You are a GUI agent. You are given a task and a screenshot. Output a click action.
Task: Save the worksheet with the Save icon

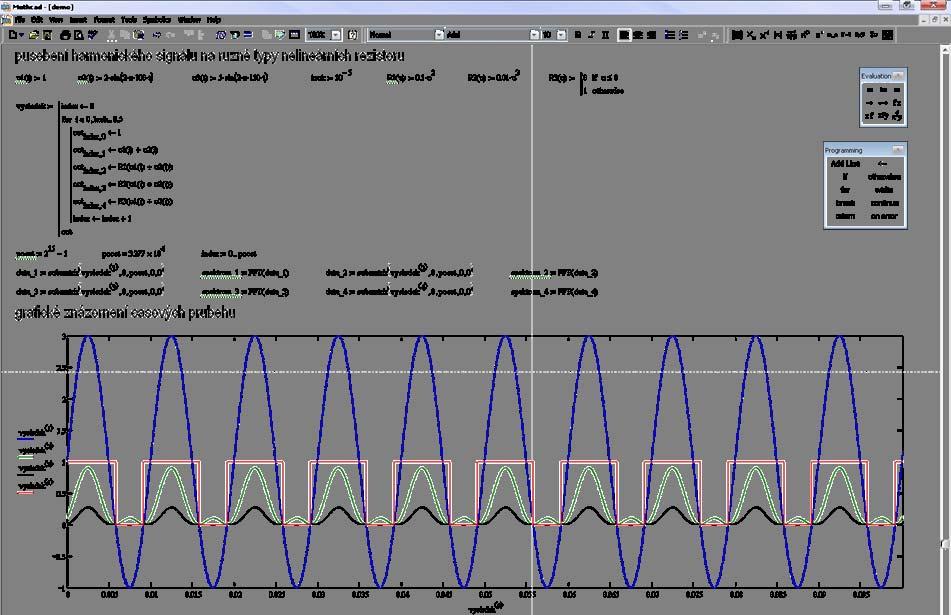click(x=47, y=35)
